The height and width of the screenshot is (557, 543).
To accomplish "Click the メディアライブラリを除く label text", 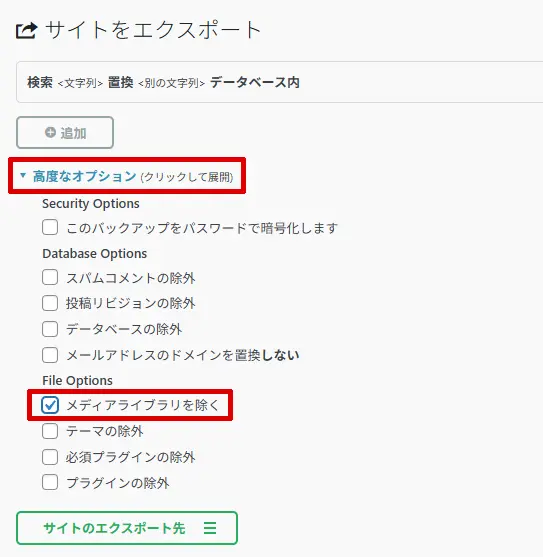I will (143, 405).
